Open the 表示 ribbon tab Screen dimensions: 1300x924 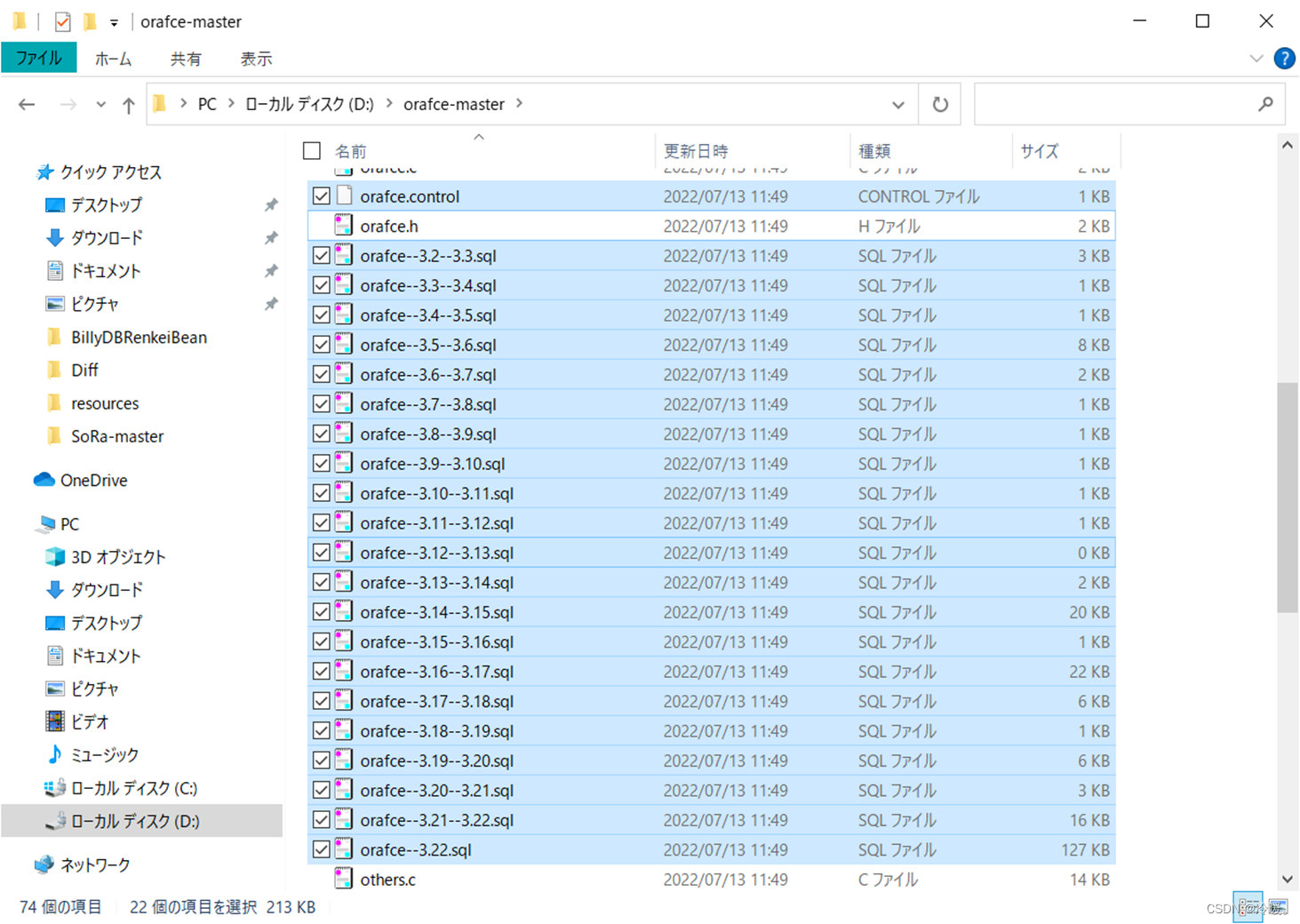click(x=256, y=59)
